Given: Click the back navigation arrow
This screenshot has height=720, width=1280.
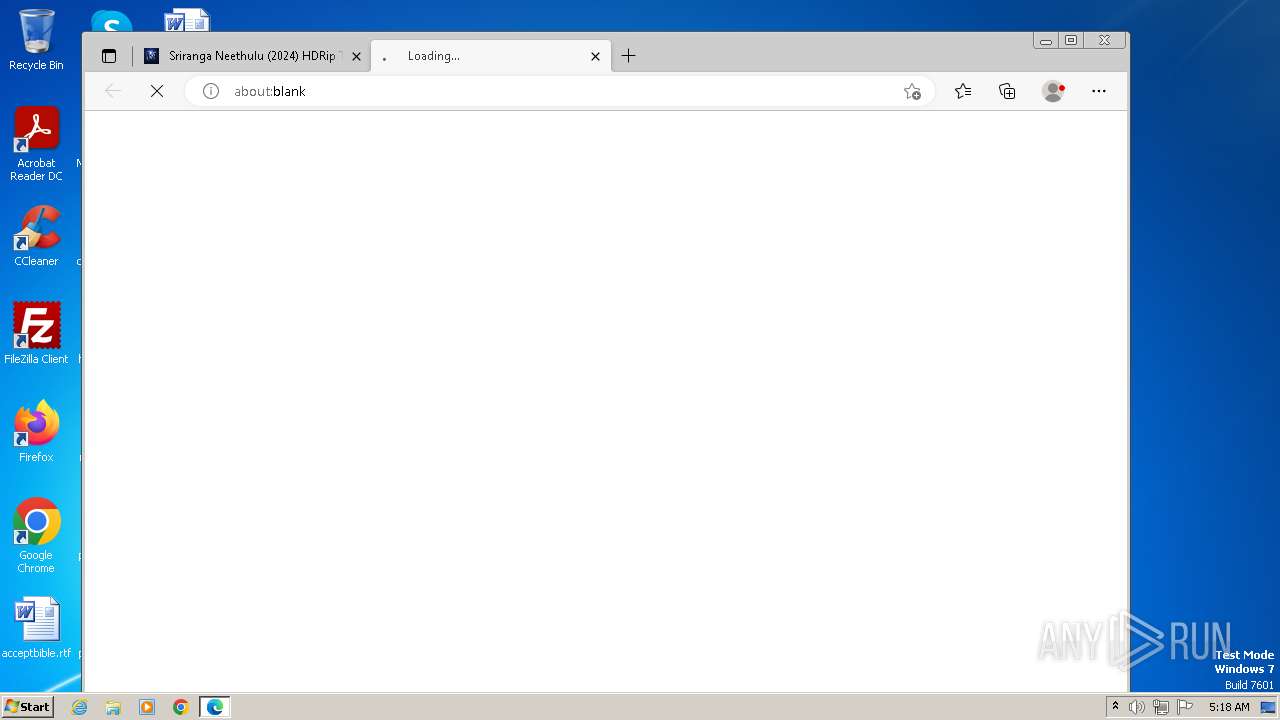Looking at the screenshot, I should click(x=113, y=91).
